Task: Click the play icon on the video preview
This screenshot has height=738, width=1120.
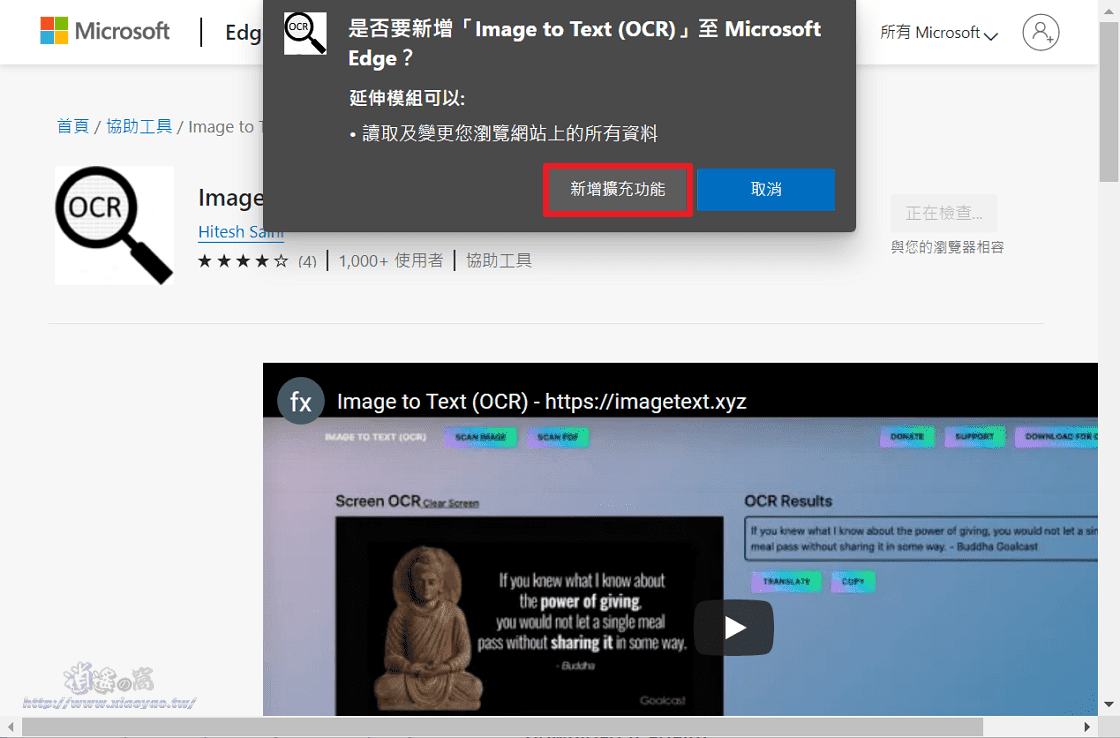Action: coord(733,627)
